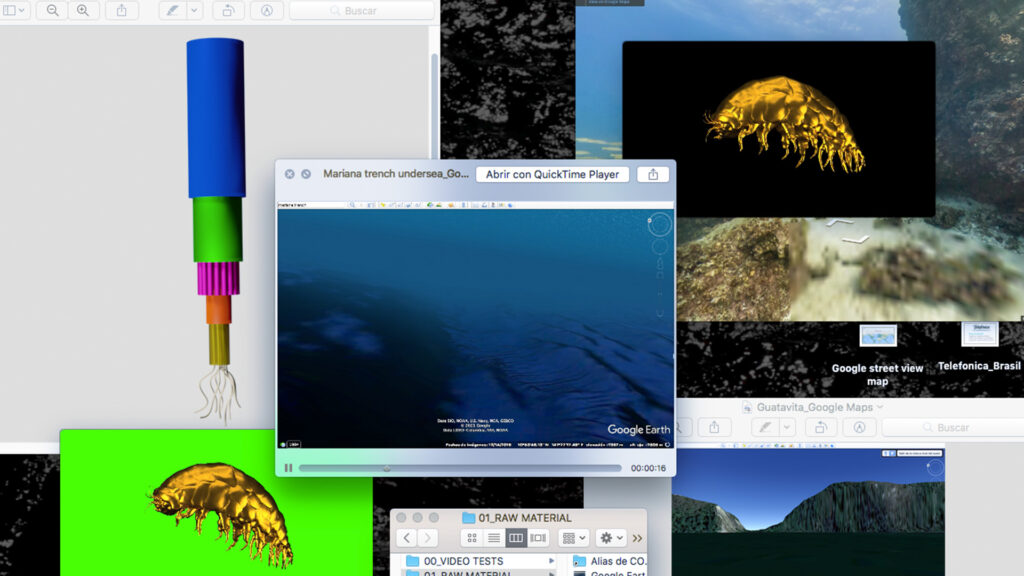1024x576 pixels.
Task: Go back in 01_RAW MATERIAL Finder window
Action: (x=407, y=538)
